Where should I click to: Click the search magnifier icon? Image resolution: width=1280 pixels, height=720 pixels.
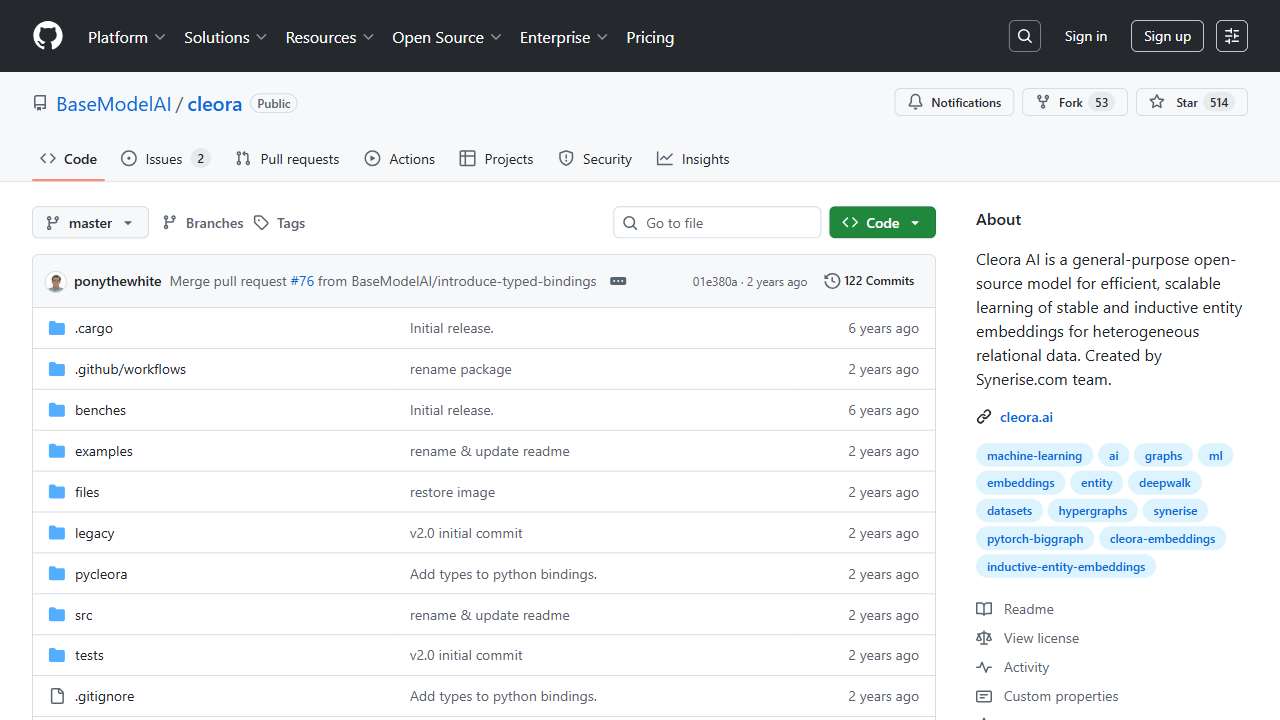pos(1024,35)
